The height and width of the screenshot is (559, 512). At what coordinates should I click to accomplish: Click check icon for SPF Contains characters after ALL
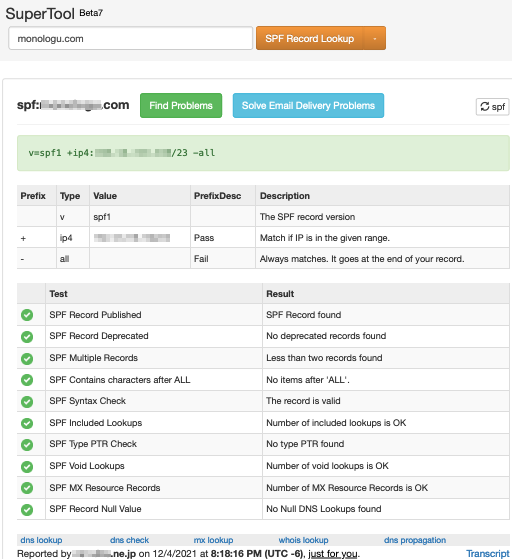(x=27, y=380)
